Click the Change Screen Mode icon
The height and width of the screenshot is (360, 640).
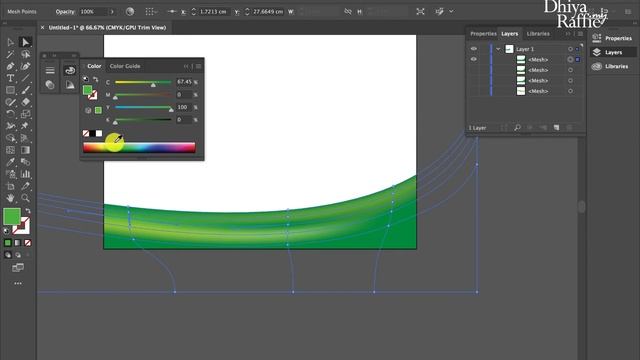tap(18, 268)
